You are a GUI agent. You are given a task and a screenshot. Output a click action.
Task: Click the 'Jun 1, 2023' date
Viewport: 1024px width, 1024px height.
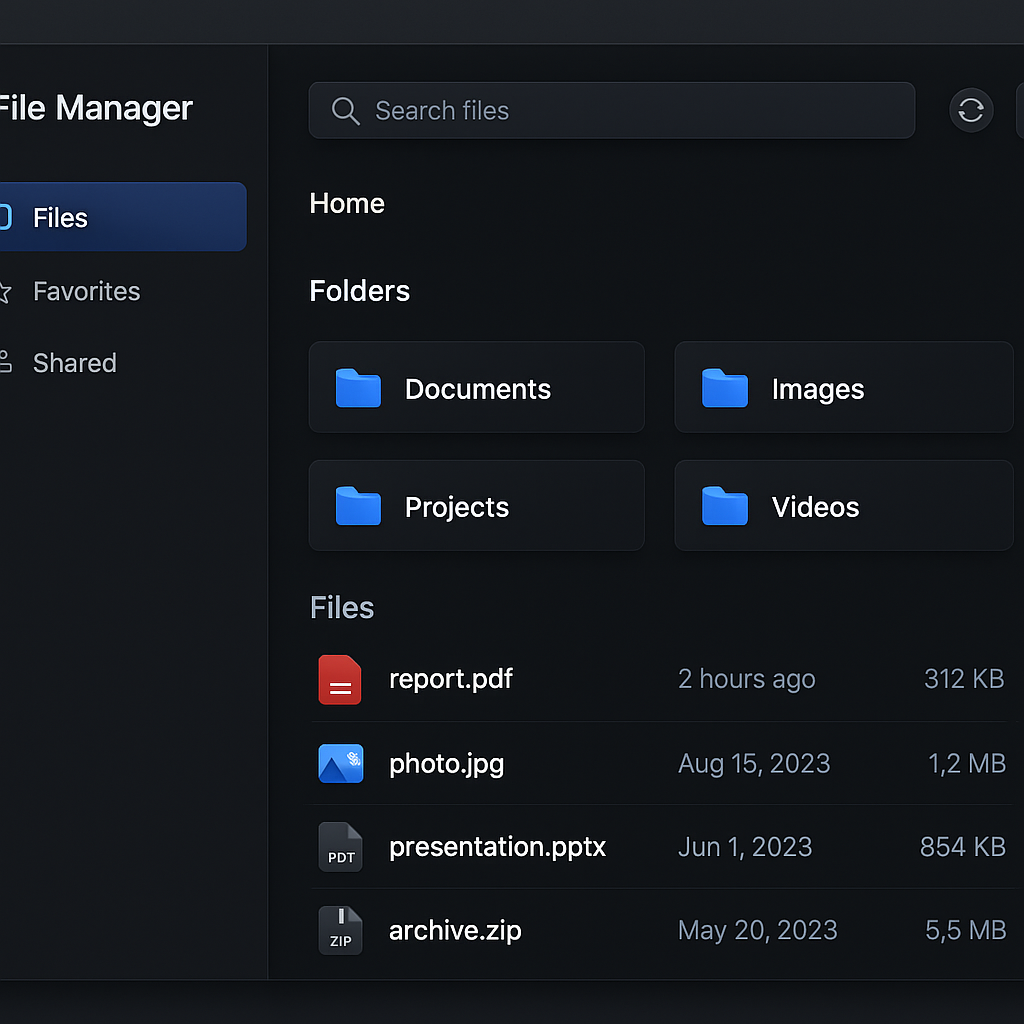(745, 847)
